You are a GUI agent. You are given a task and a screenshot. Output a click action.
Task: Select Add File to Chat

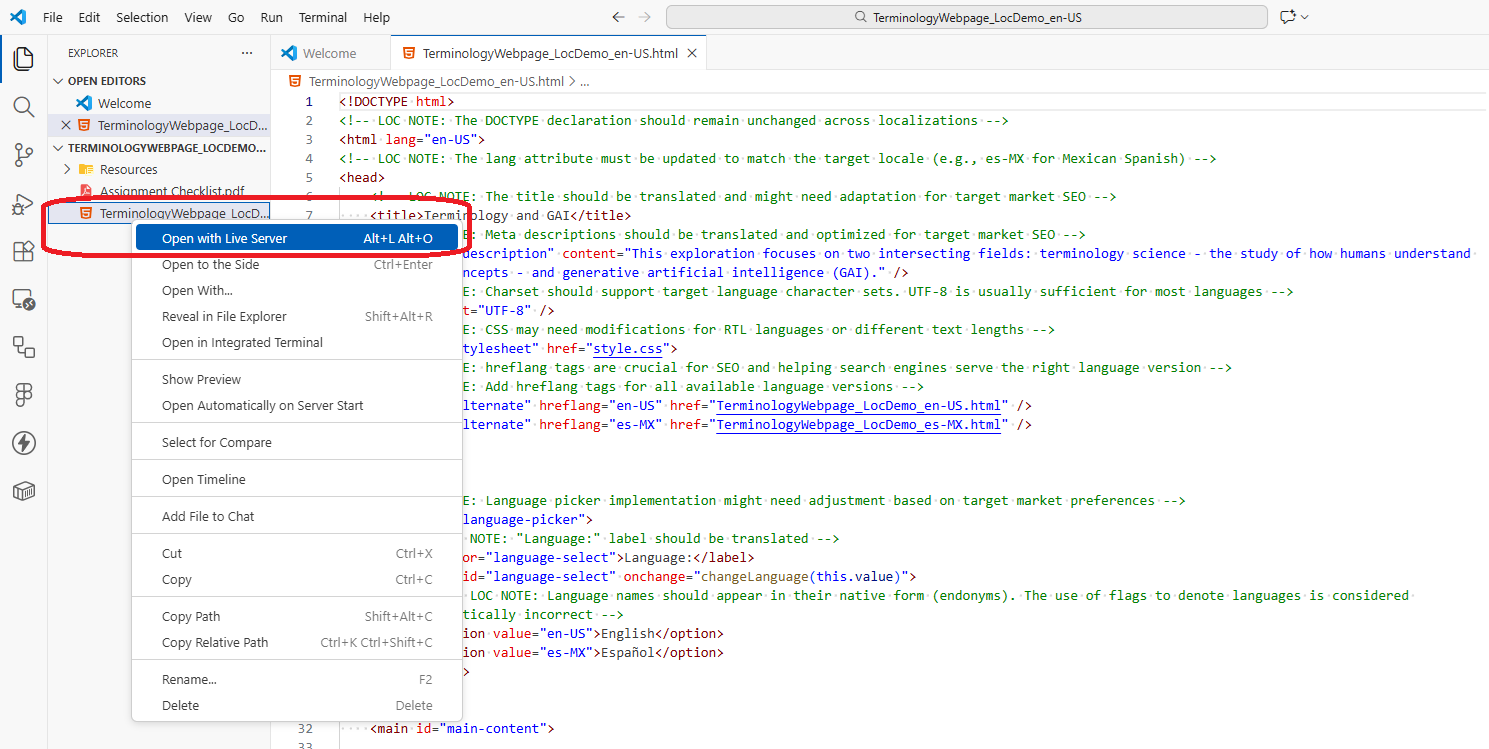click(297, 517)
